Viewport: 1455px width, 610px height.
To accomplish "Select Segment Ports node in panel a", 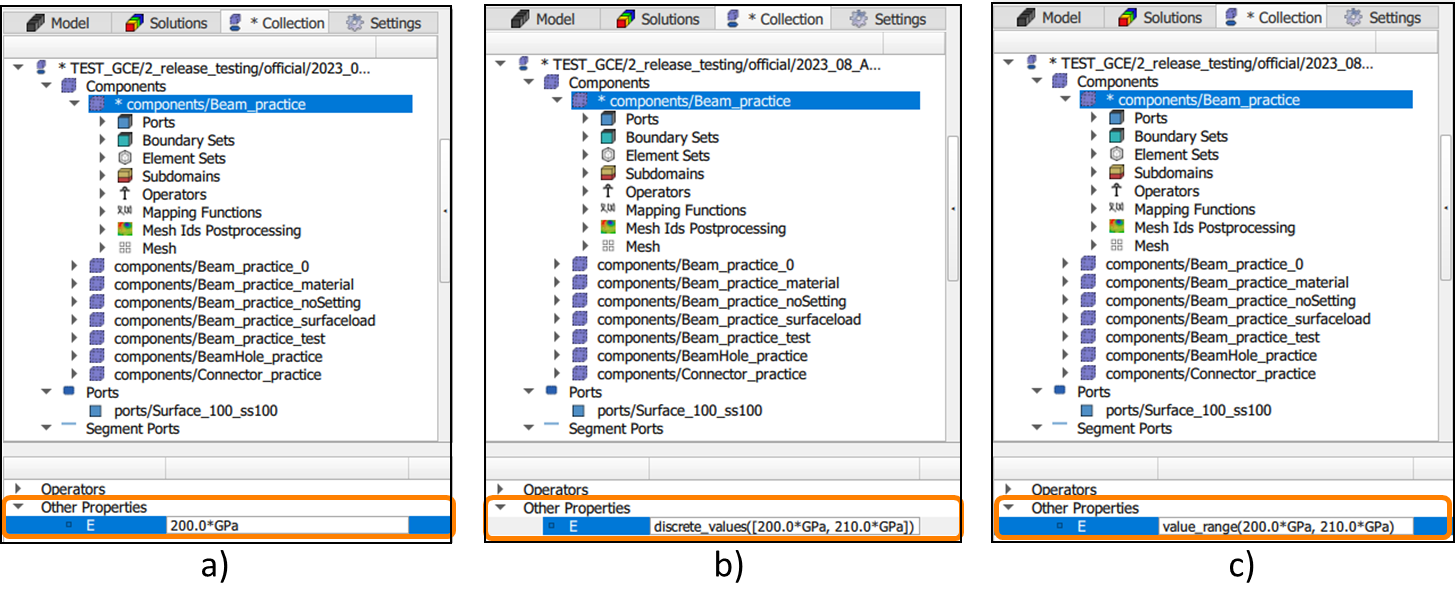I will click(x=133, y=428).
